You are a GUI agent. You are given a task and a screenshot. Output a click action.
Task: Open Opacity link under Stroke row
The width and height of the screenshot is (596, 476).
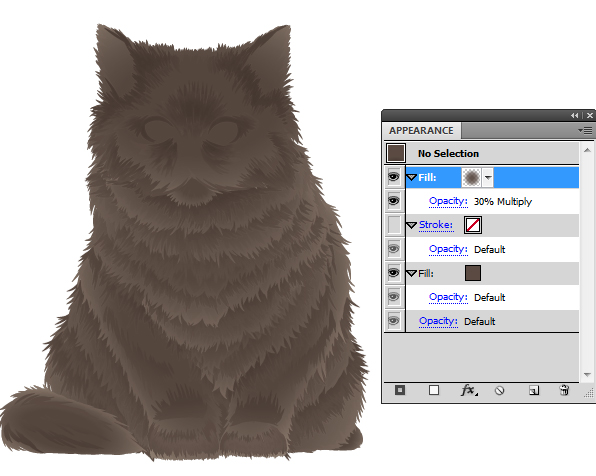pyautogui.click(x=448, y=249)
